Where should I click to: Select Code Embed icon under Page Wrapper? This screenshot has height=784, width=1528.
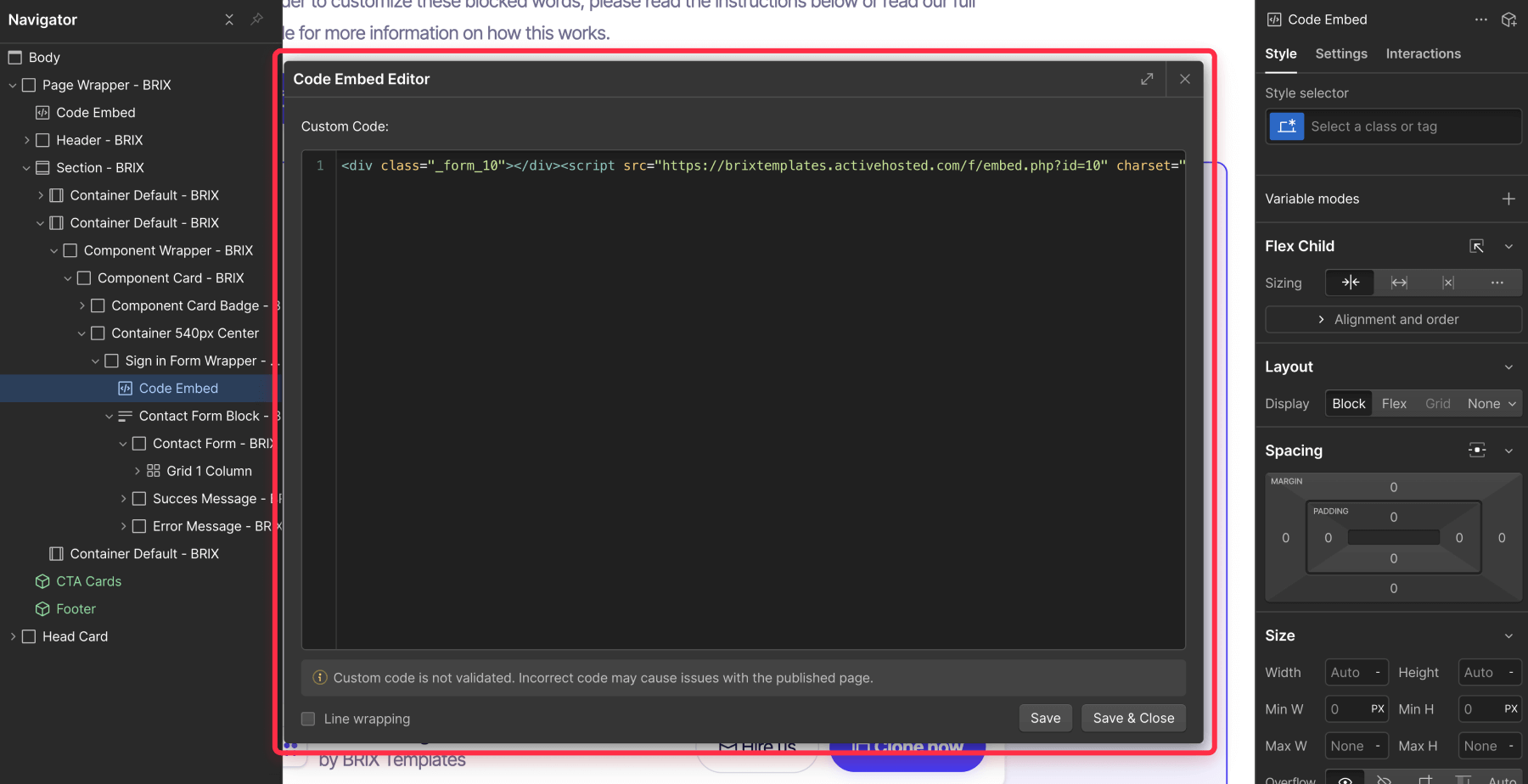[x=42, y=113]
